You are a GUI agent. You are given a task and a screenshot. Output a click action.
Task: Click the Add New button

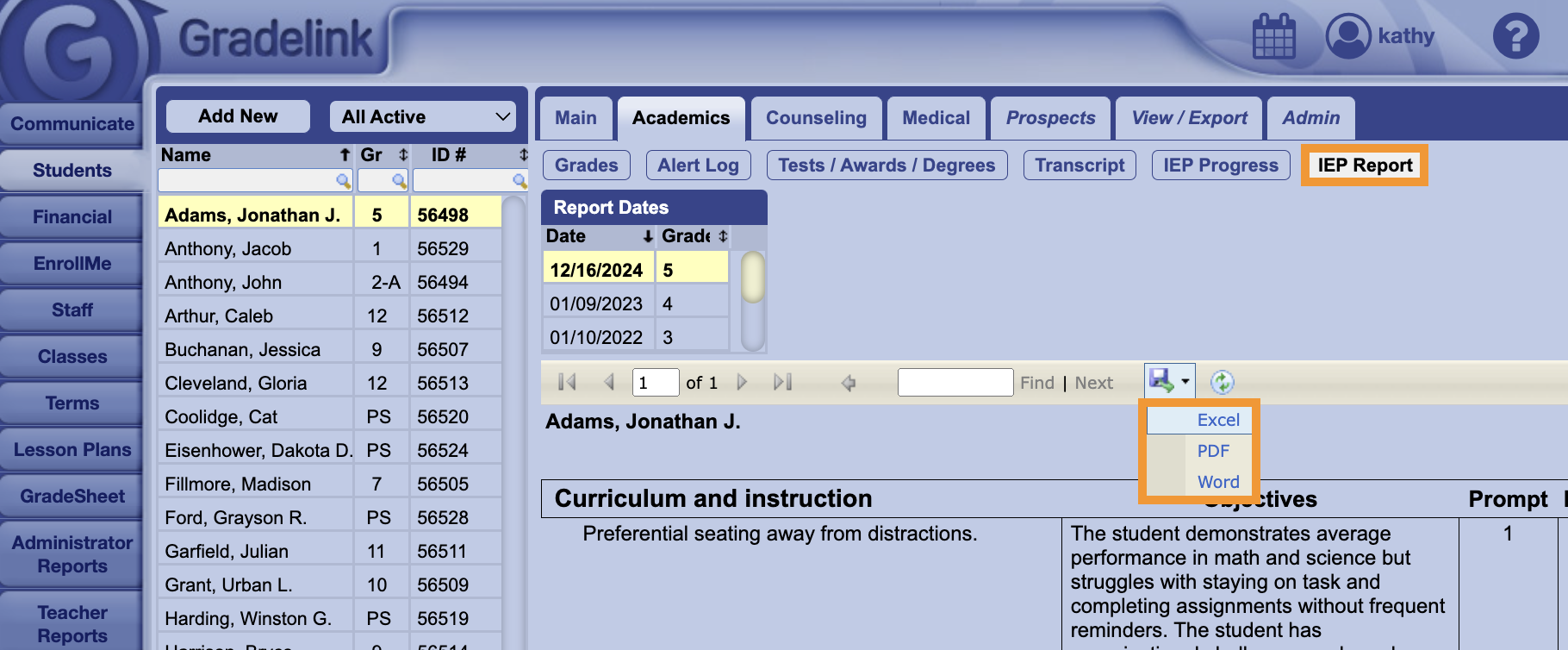[x=238, y=116]
